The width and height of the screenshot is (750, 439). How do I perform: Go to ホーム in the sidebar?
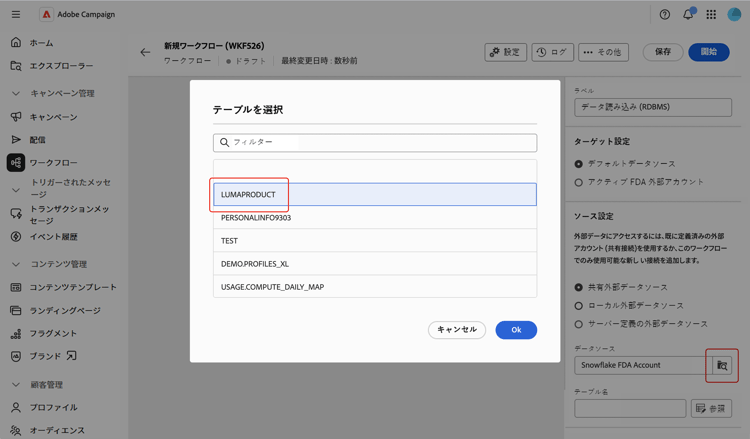pos(41,43)
